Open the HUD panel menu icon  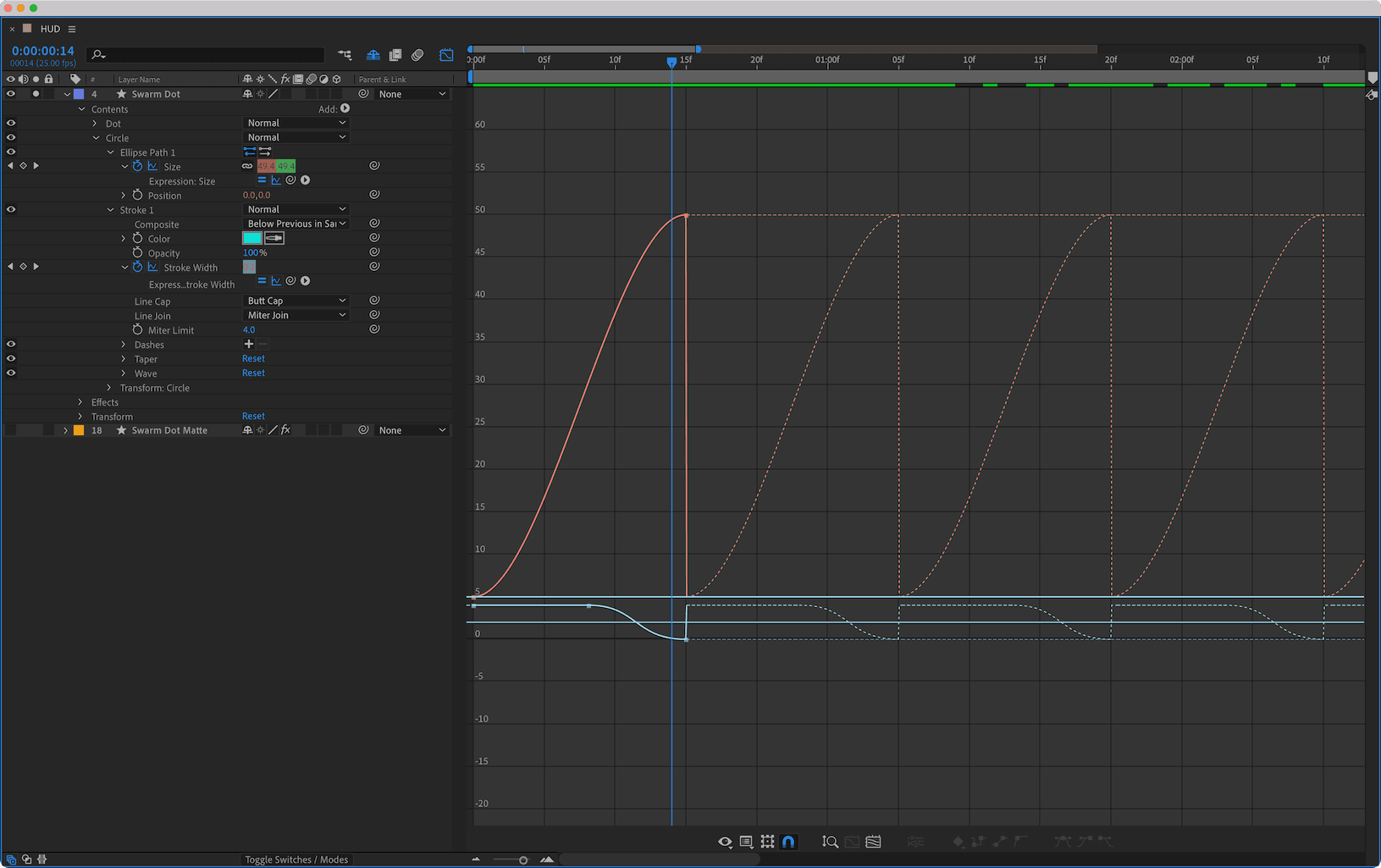point(72,29)
